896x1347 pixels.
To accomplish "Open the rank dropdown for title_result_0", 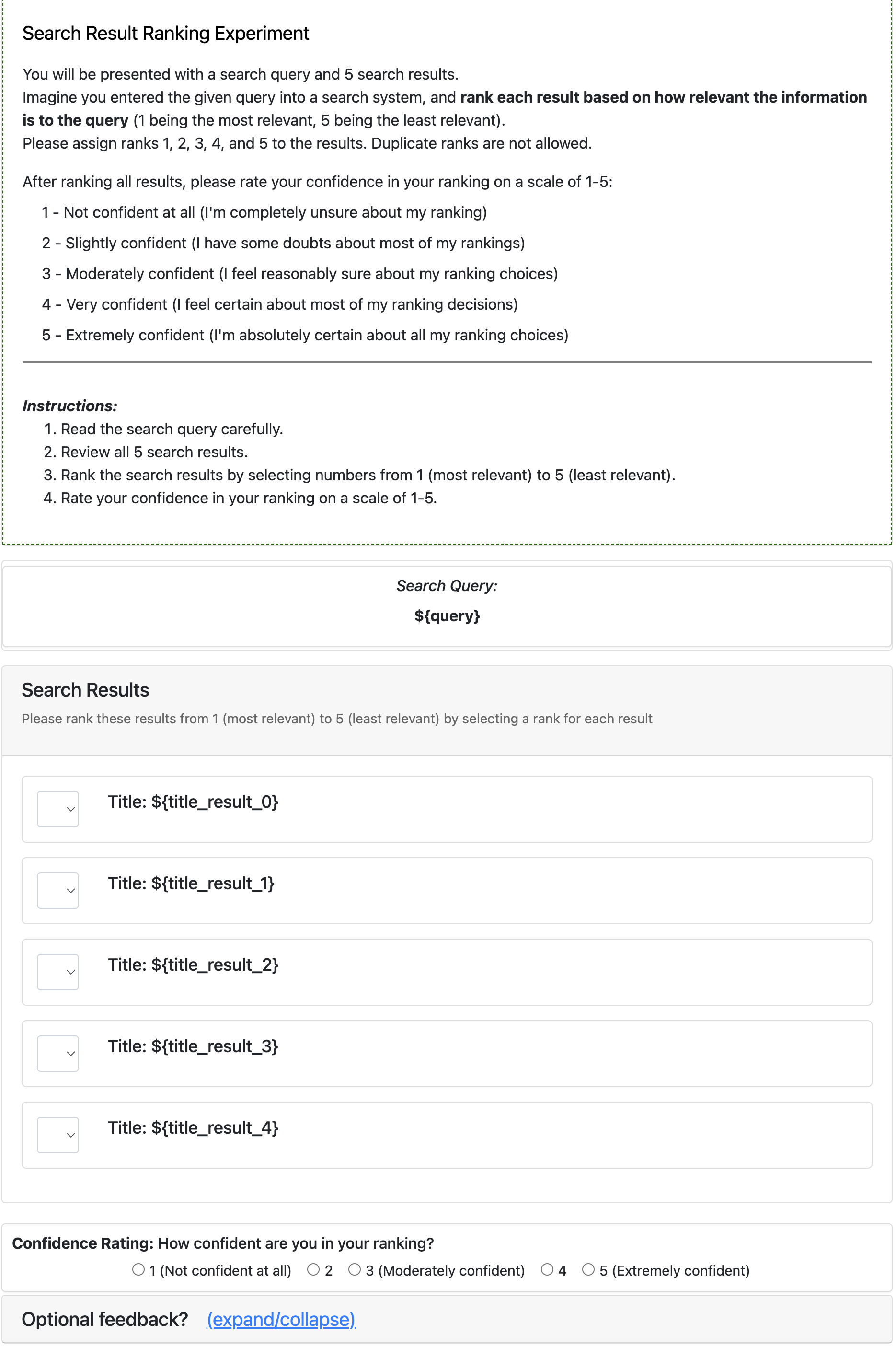I will (x=57, y=808).
